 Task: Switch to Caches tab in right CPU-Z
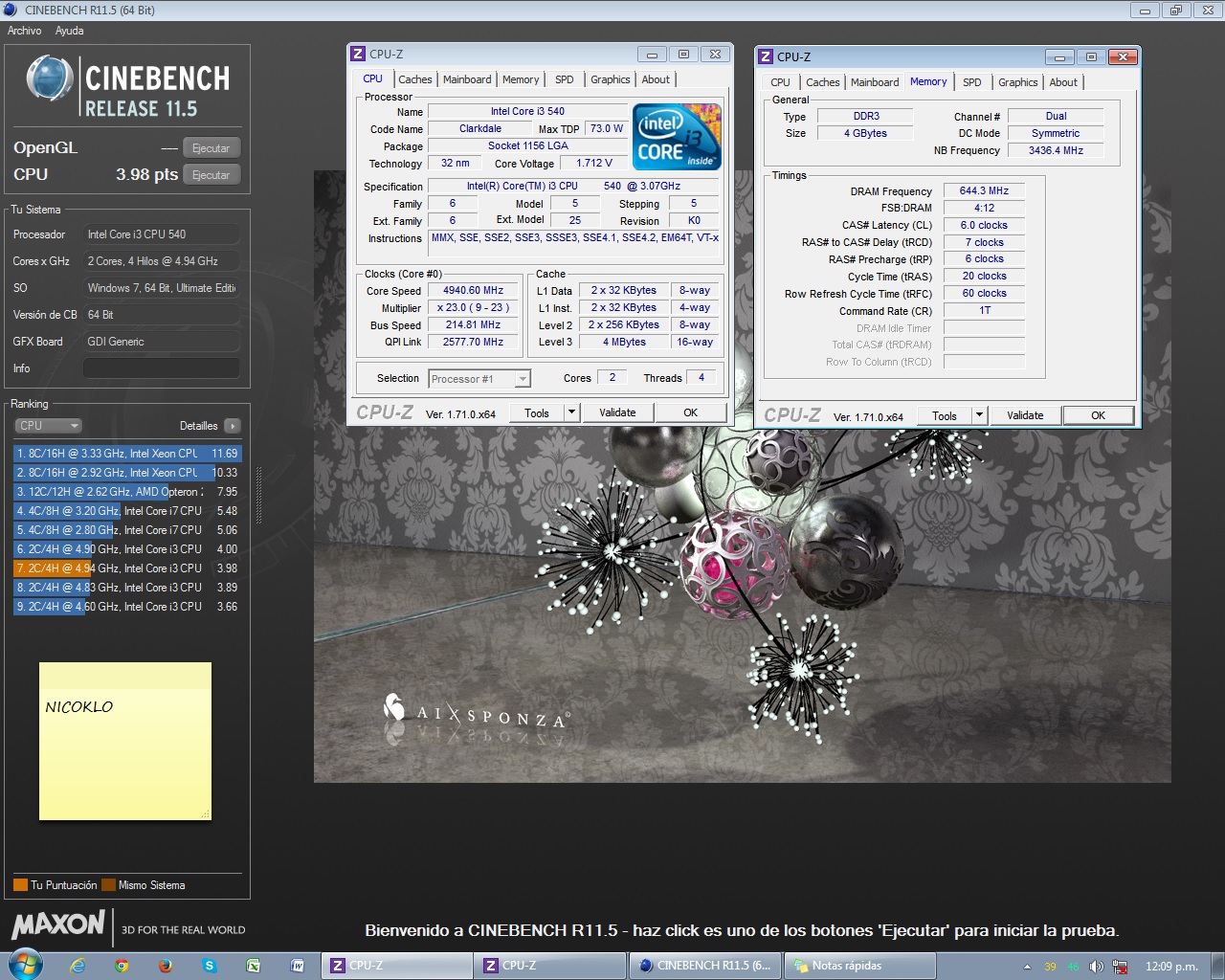823,82
